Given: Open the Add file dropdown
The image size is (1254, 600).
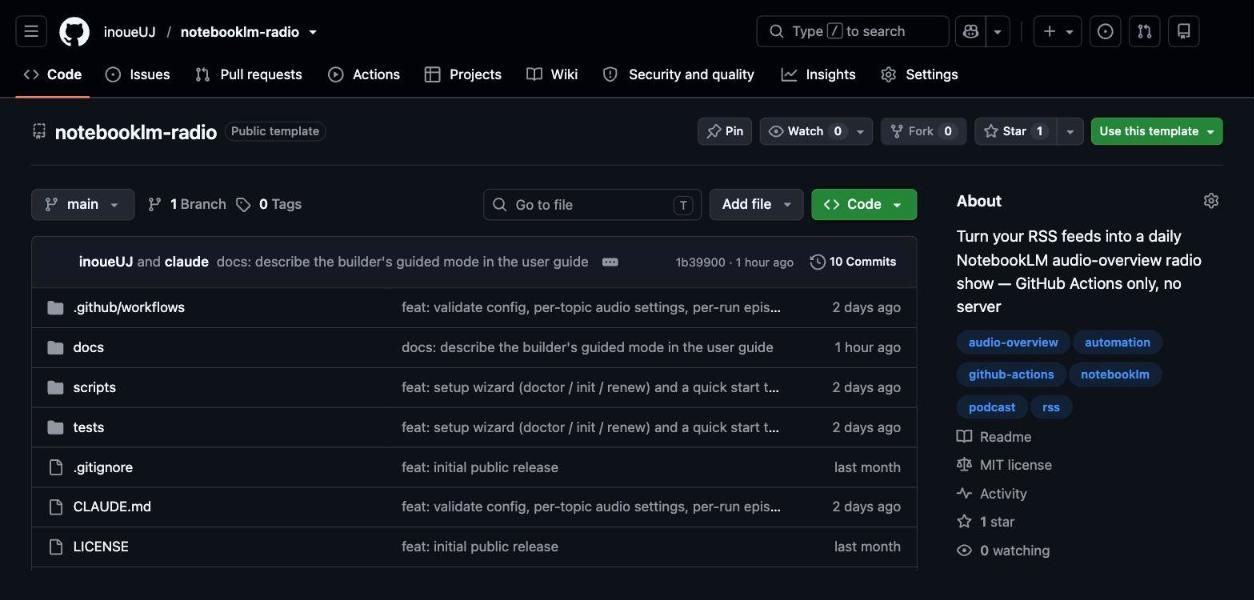Looking at the screenshot, I should 756,204.
